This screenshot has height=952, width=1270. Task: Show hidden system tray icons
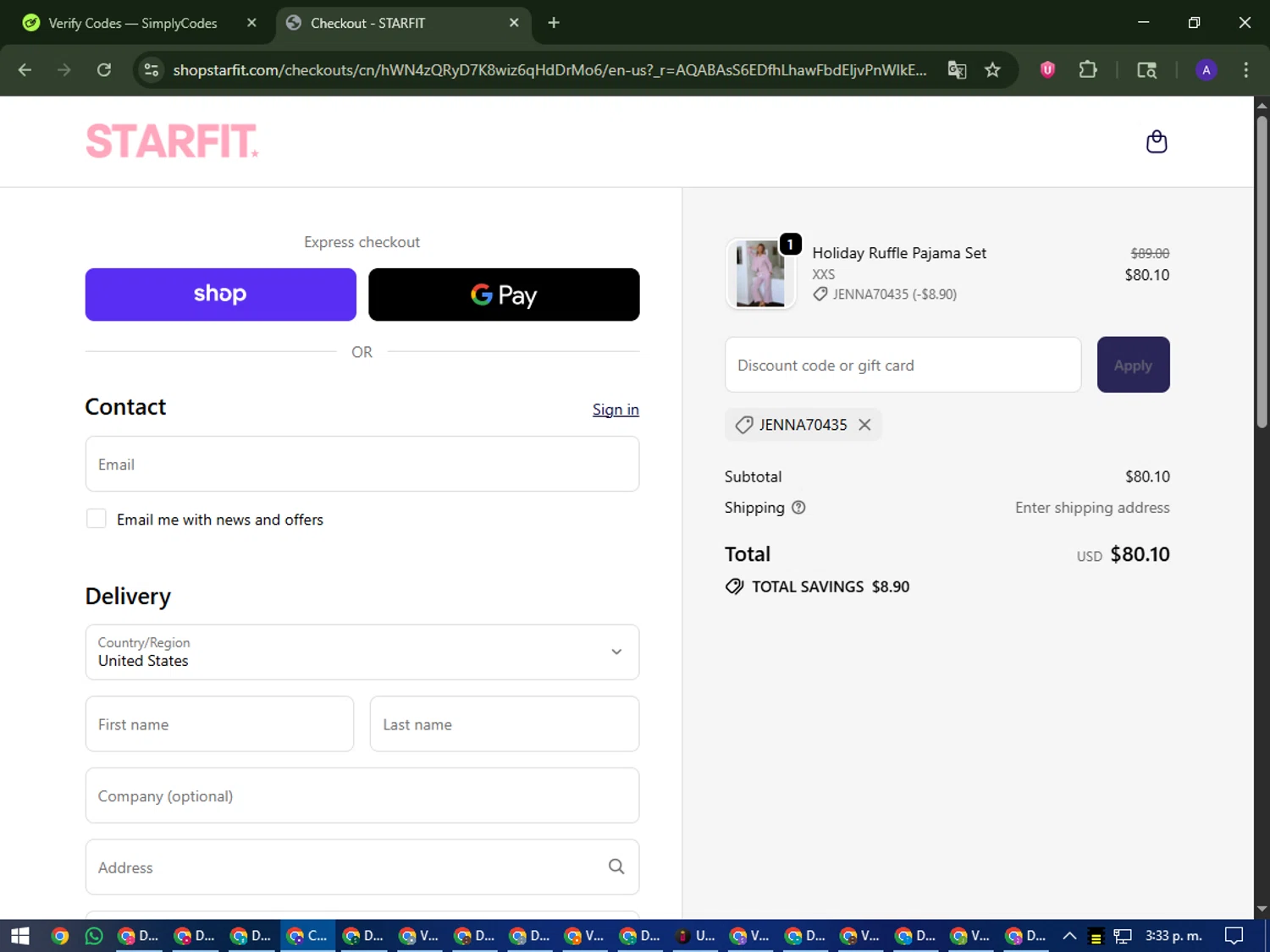(1069, 936)
